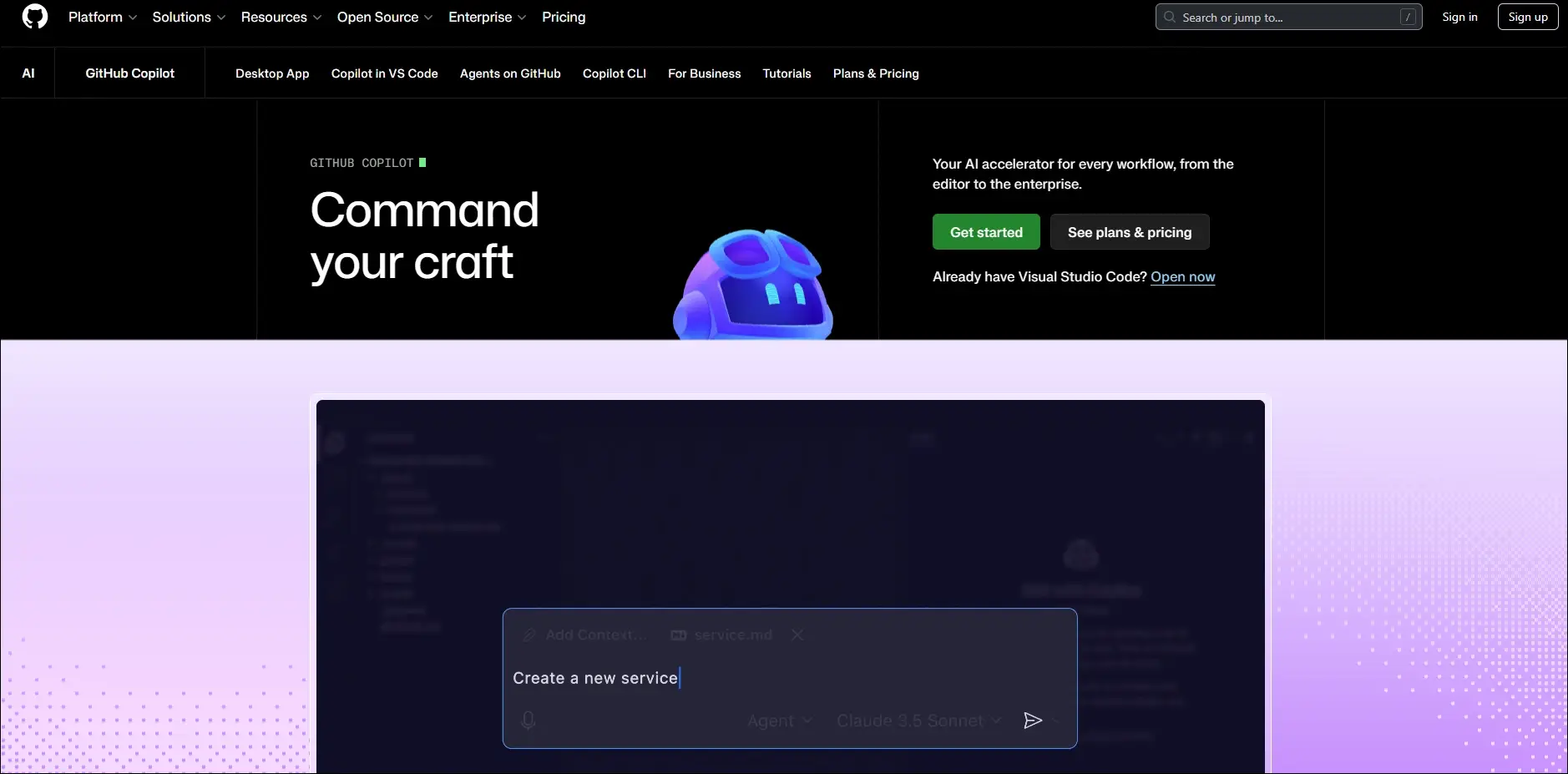Click Sign in
Screen dimensions: 1568x774
(1459, 17)
